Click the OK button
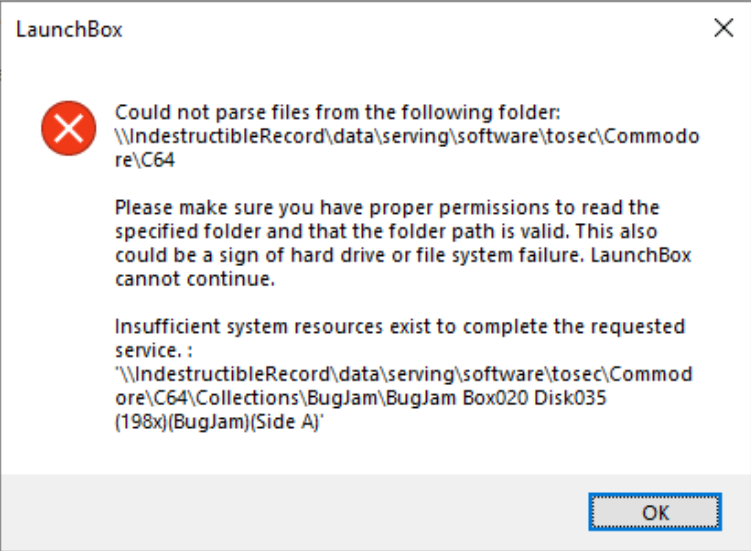Screen dimensions: 751x551 click(x=655, y=512)
